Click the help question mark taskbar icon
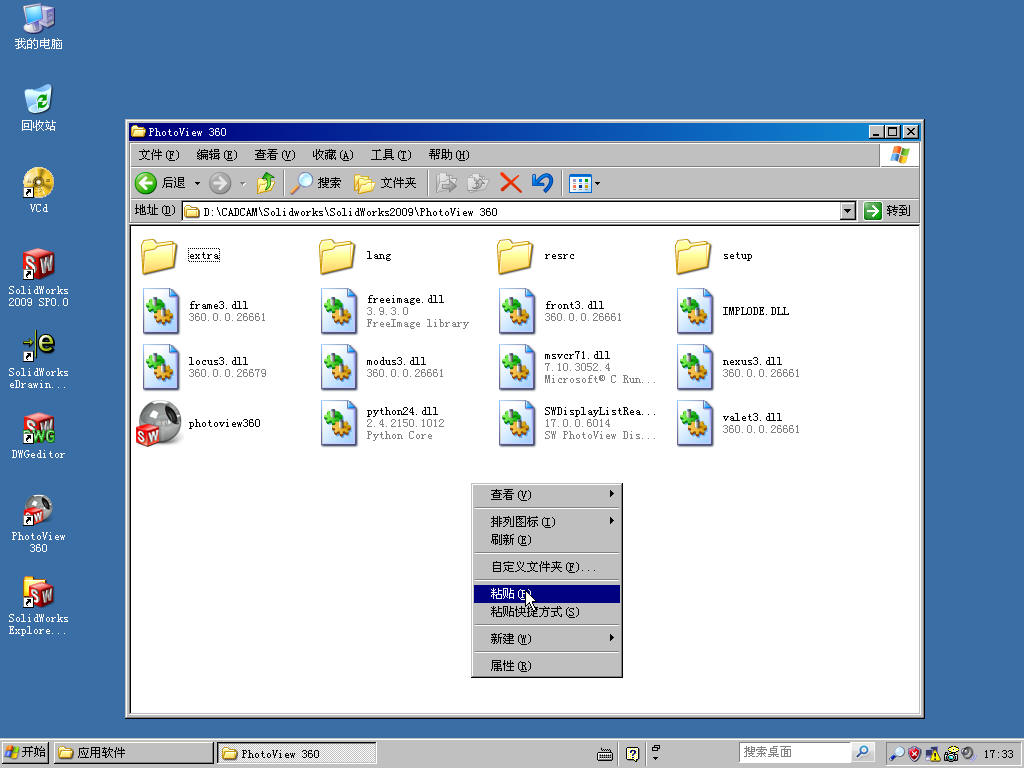Image resolution: width=1024 pixels, height=768 pixels. tap(632, 754)
